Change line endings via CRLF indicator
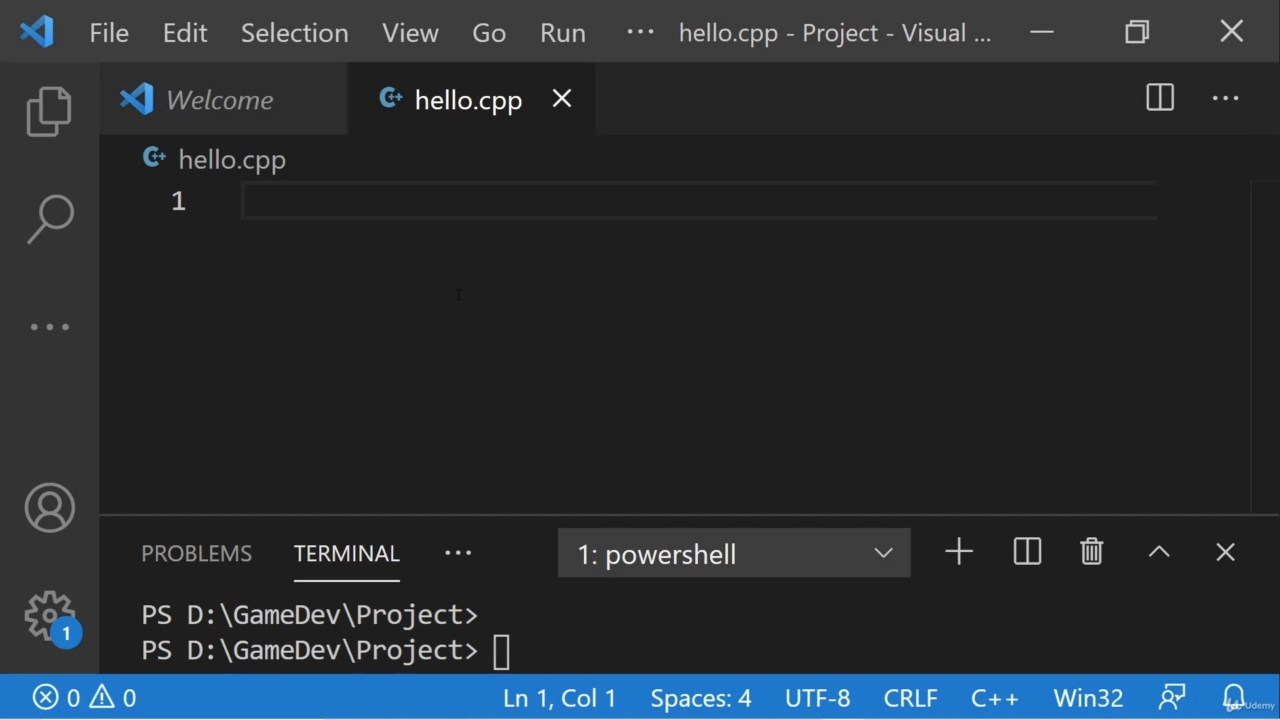The width and height of the screenshot is (1280, 720). pyautogui.click(x=910, y=698)
